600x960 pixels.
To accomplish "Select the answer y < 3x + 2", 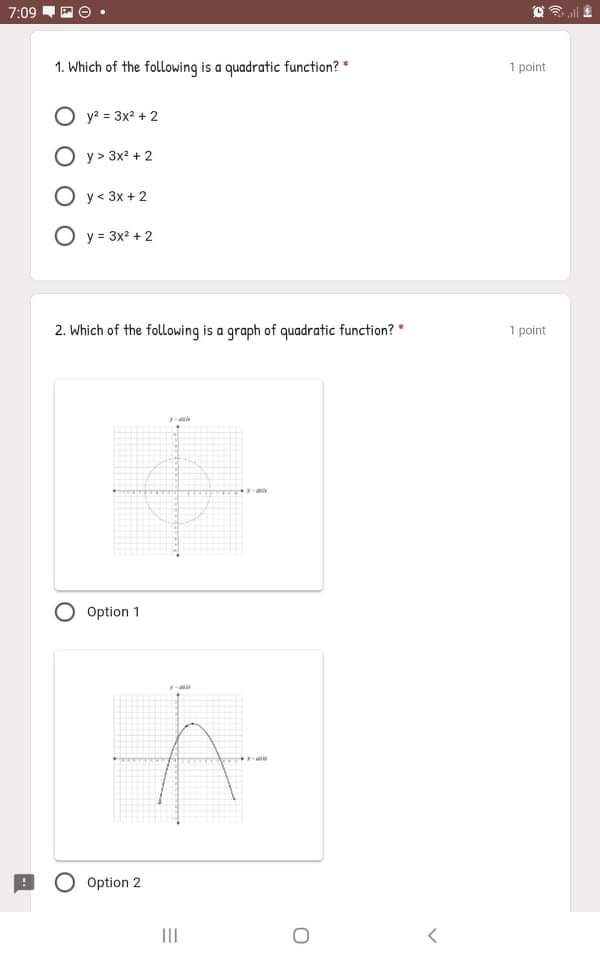I will coord(66,196).
